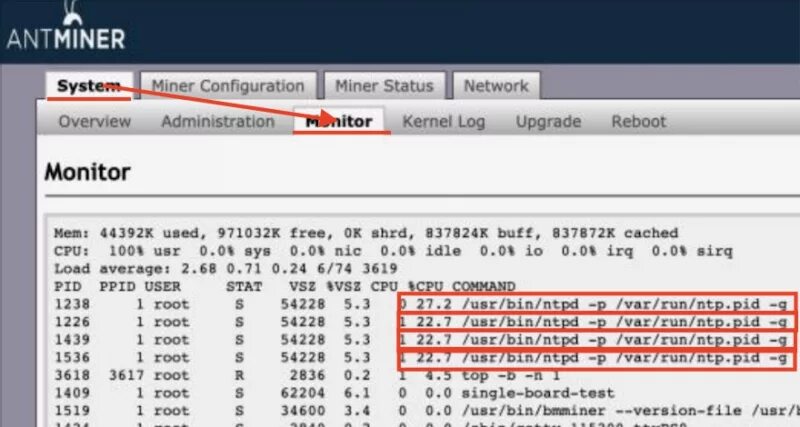This screenshot has width=800, height=427.
Task: Select the Monitor sub-tab
Action: (339, 121)
